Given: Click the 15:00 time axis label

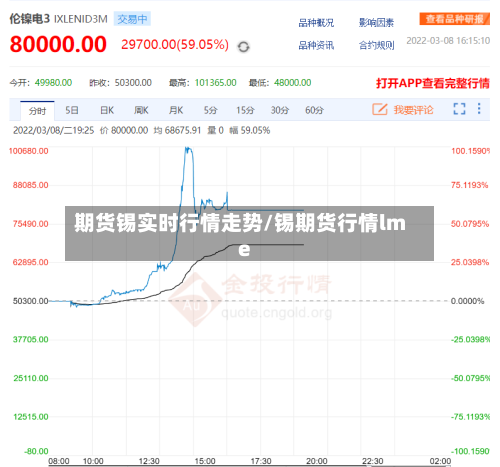Looking at the screenshot, I should pos(205,461).
